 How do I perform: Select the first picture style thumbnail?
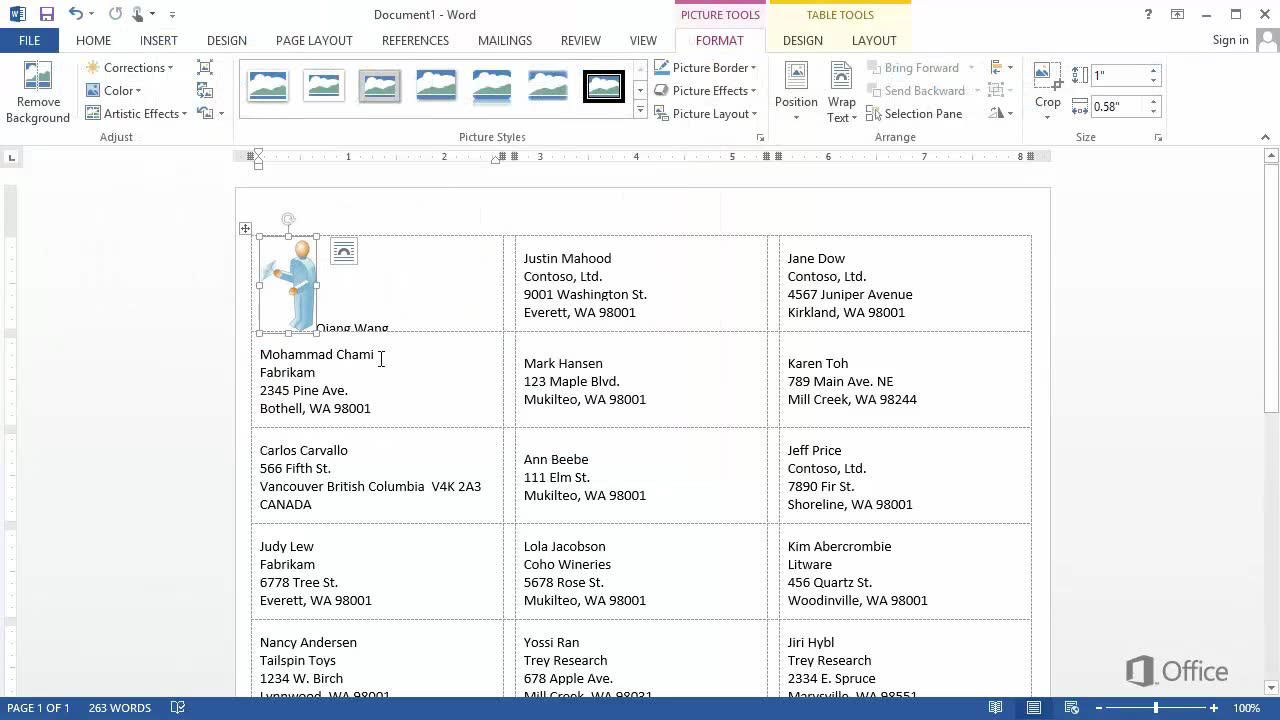pos(268,85)
